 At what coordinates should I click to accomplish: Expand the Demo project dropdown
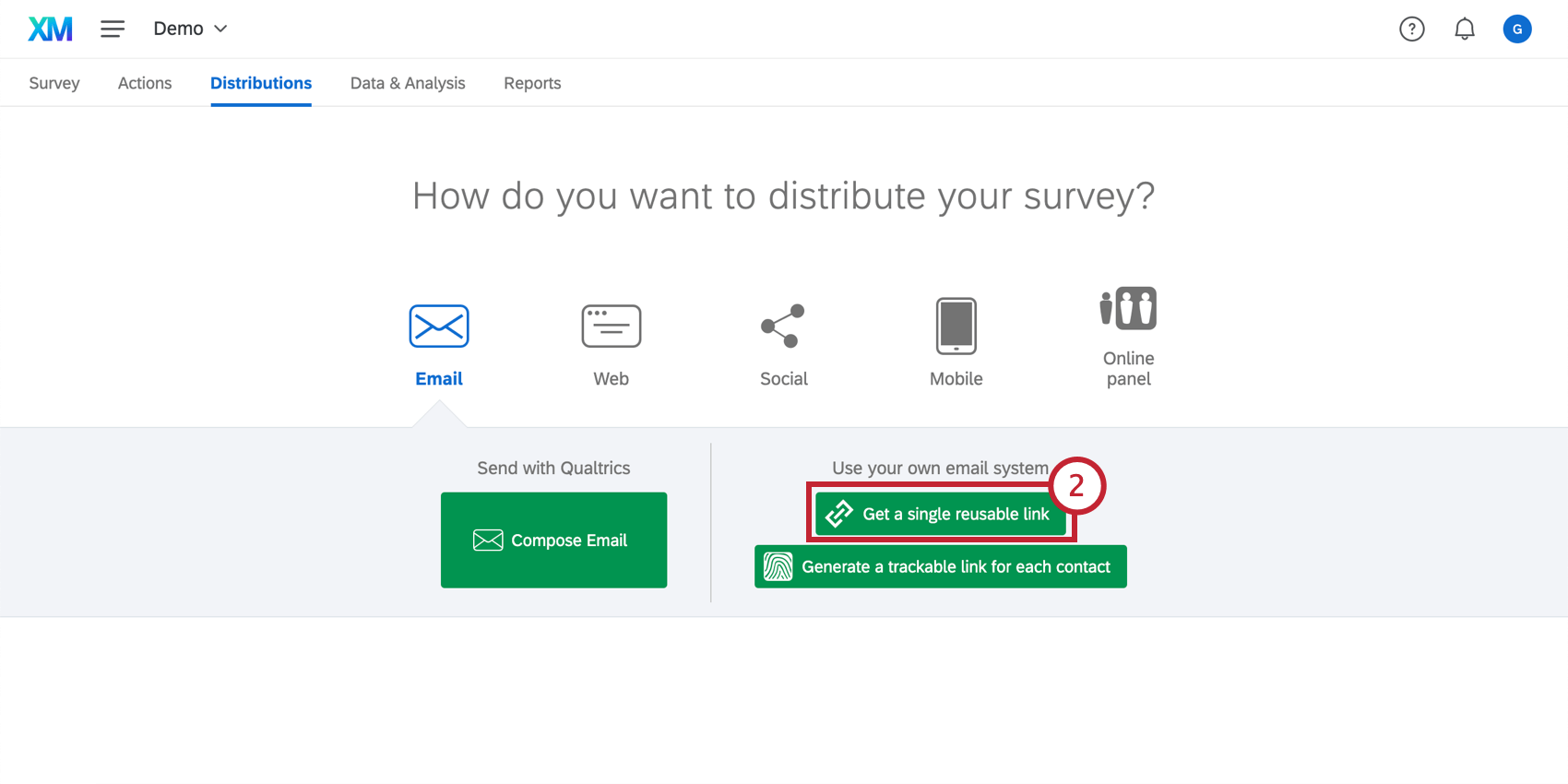pyautogui.click(x=190, y=30)
